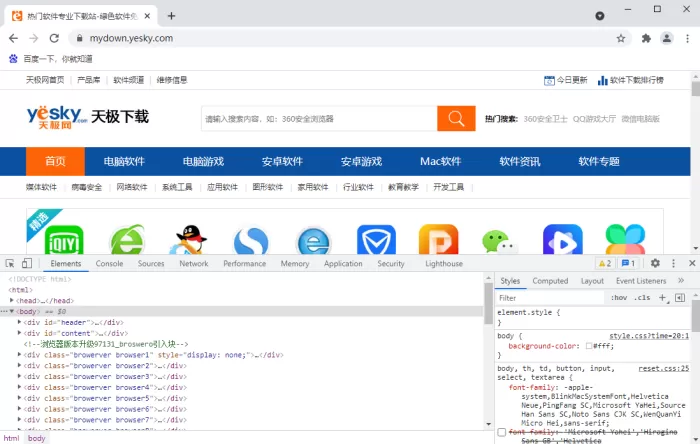
Task: Click the yesky site logo
Action: pyautogui.click(x=57, y=117)
